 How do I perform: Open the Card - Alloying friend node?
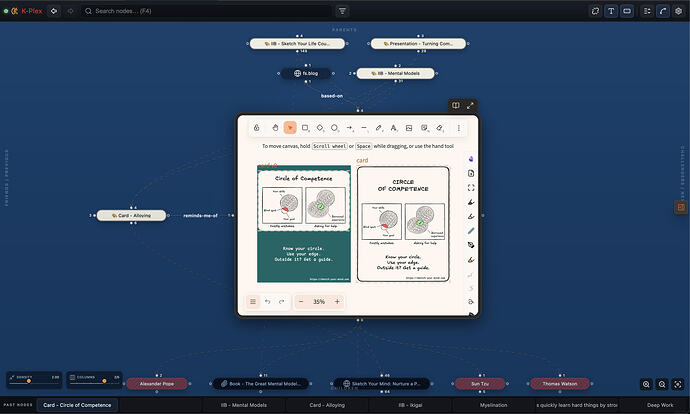(132, 216)
